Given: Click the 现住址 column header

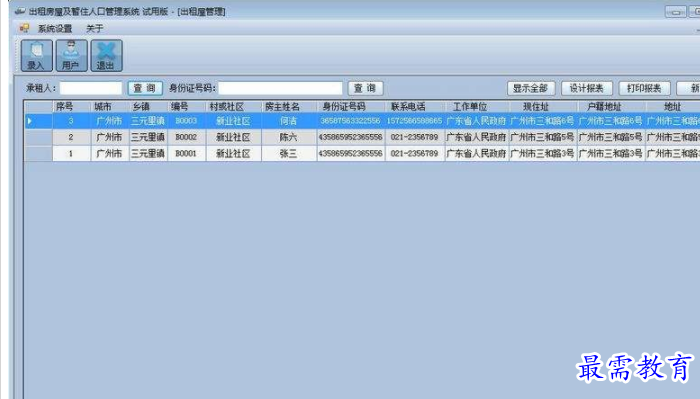Looking at the screenshot, I should pos(543,107).
